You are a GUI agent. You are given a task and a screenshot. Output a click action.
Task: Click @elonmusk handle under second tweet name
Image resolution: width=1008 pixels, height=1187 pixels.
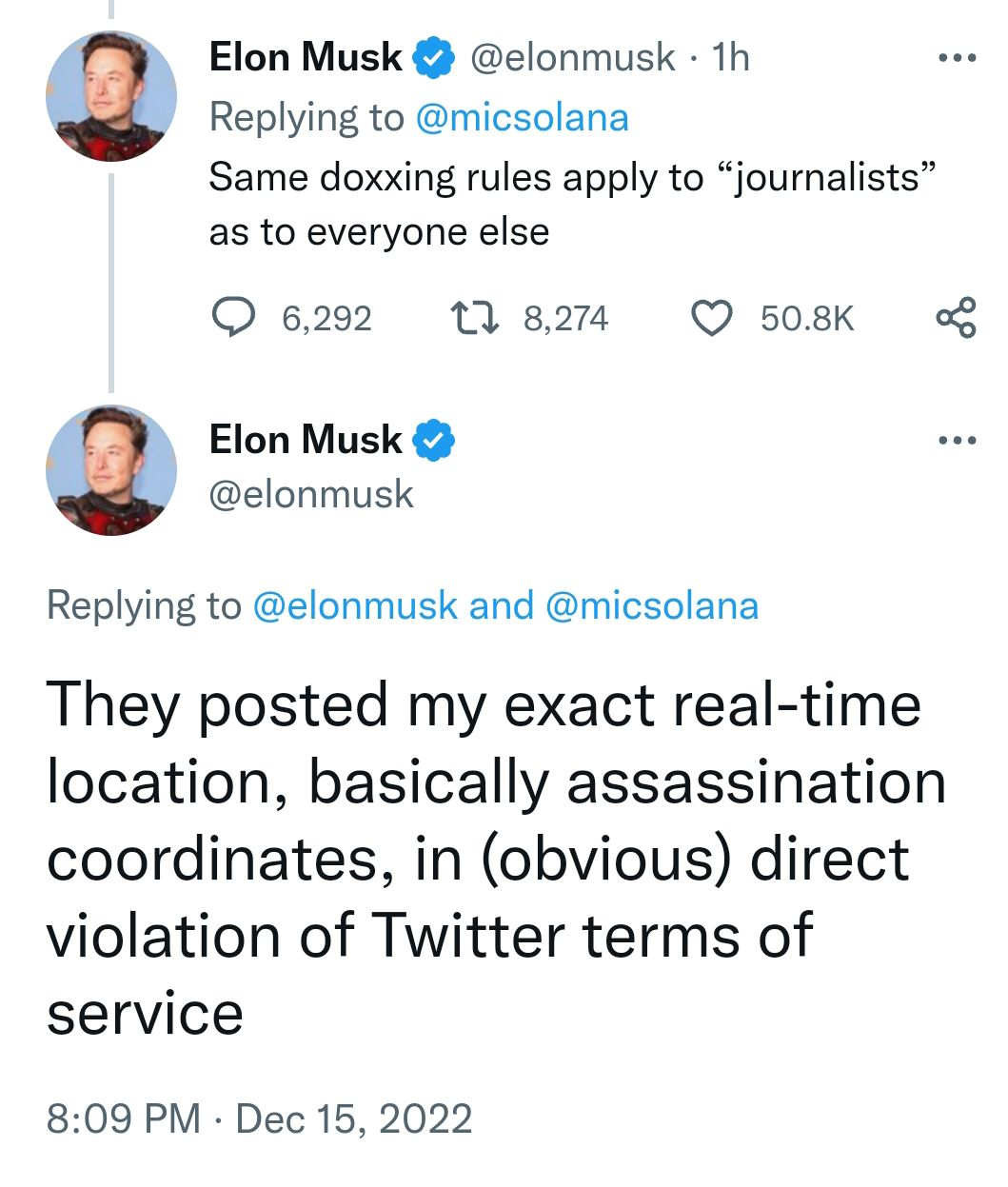pyautogui.click(x=311, y=495)
